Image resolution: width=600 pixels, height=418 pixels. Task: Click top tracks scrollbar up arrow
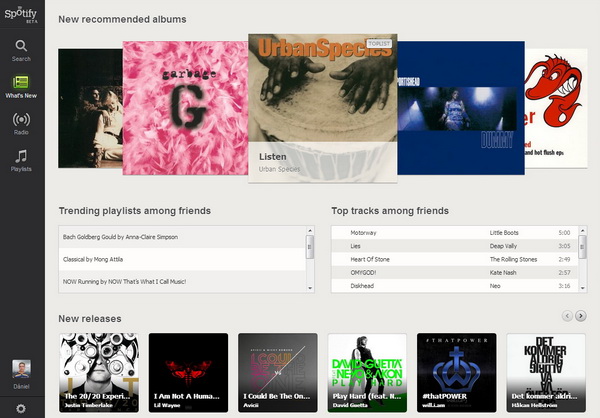pos(582,230)
